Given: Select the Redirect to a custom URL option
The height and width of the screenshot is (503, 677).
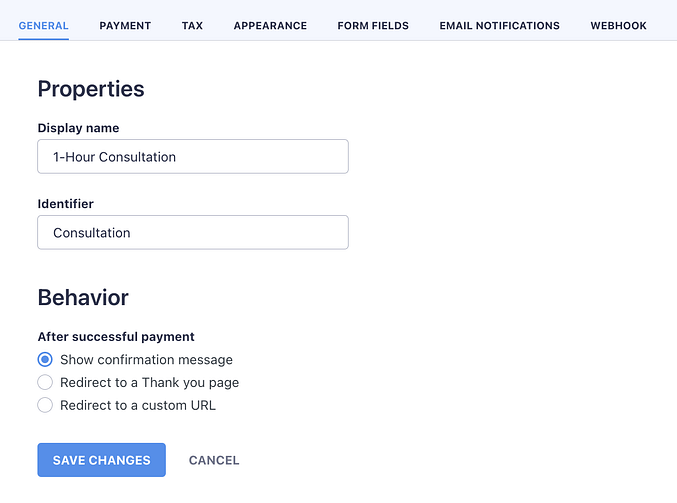Looking at the screenshot, I should [45, 405].
